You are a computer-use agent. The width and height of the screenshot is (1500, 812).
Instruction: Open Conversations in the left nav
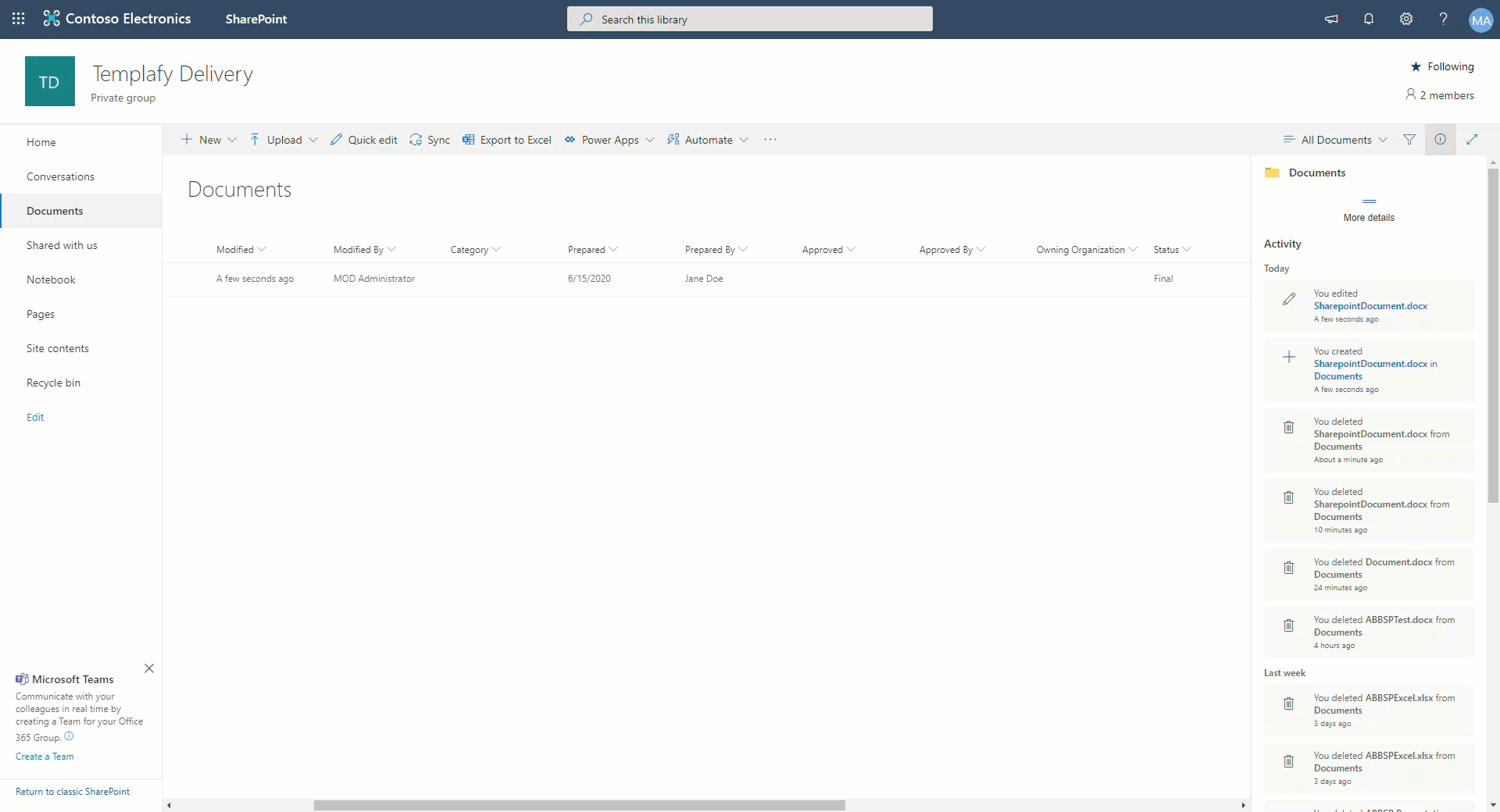[x=60, y=176]
